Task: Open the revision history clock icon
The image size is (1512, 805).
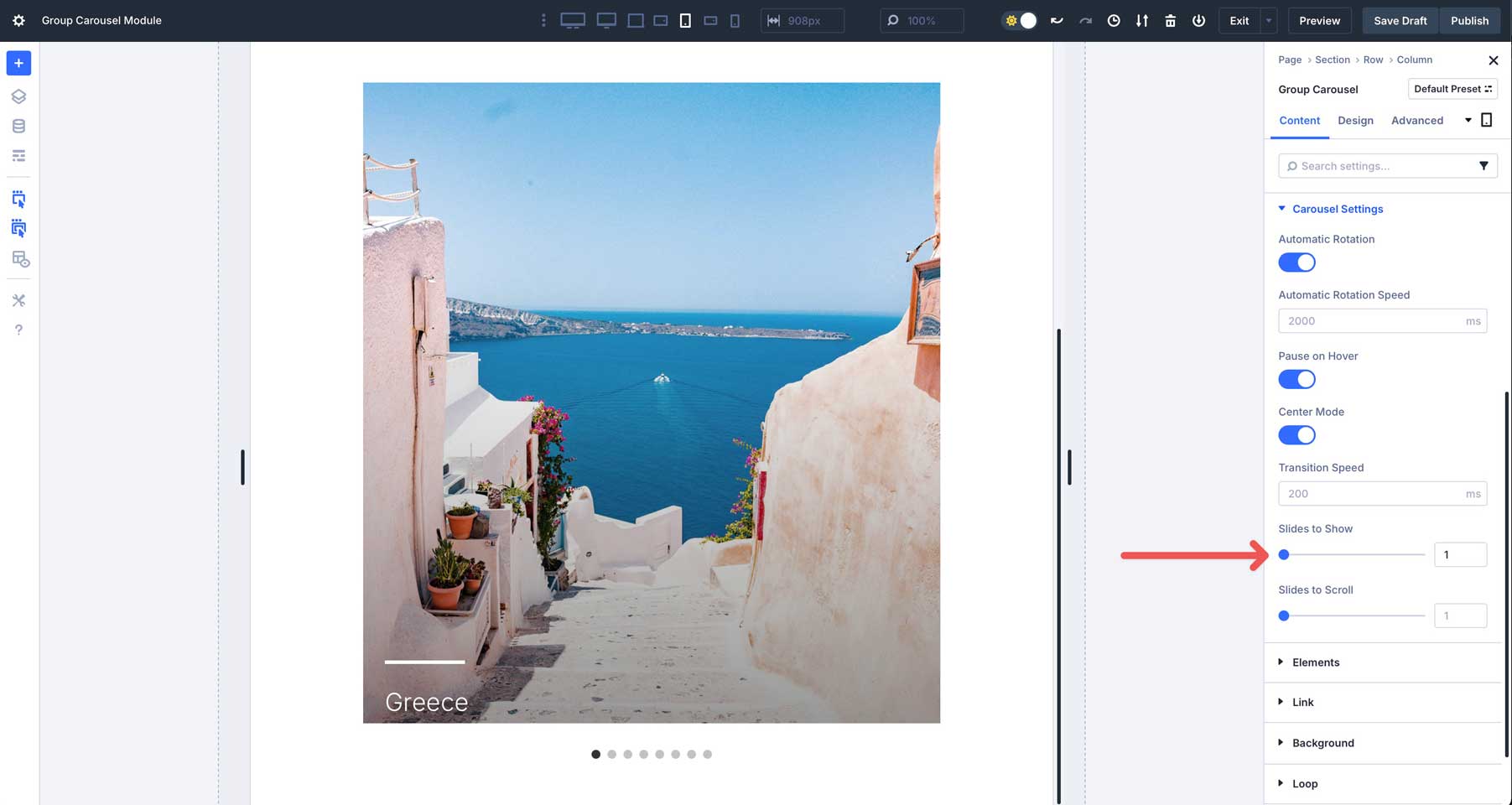Action: coord(1114,20)
